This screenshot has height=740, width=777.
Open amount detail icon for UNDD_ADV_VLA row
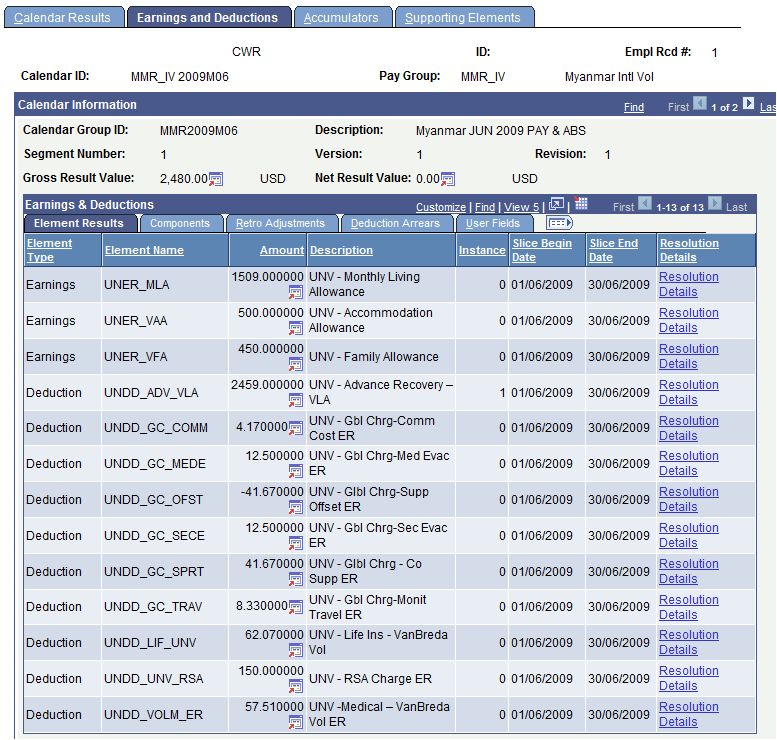[x=296, y=400]
